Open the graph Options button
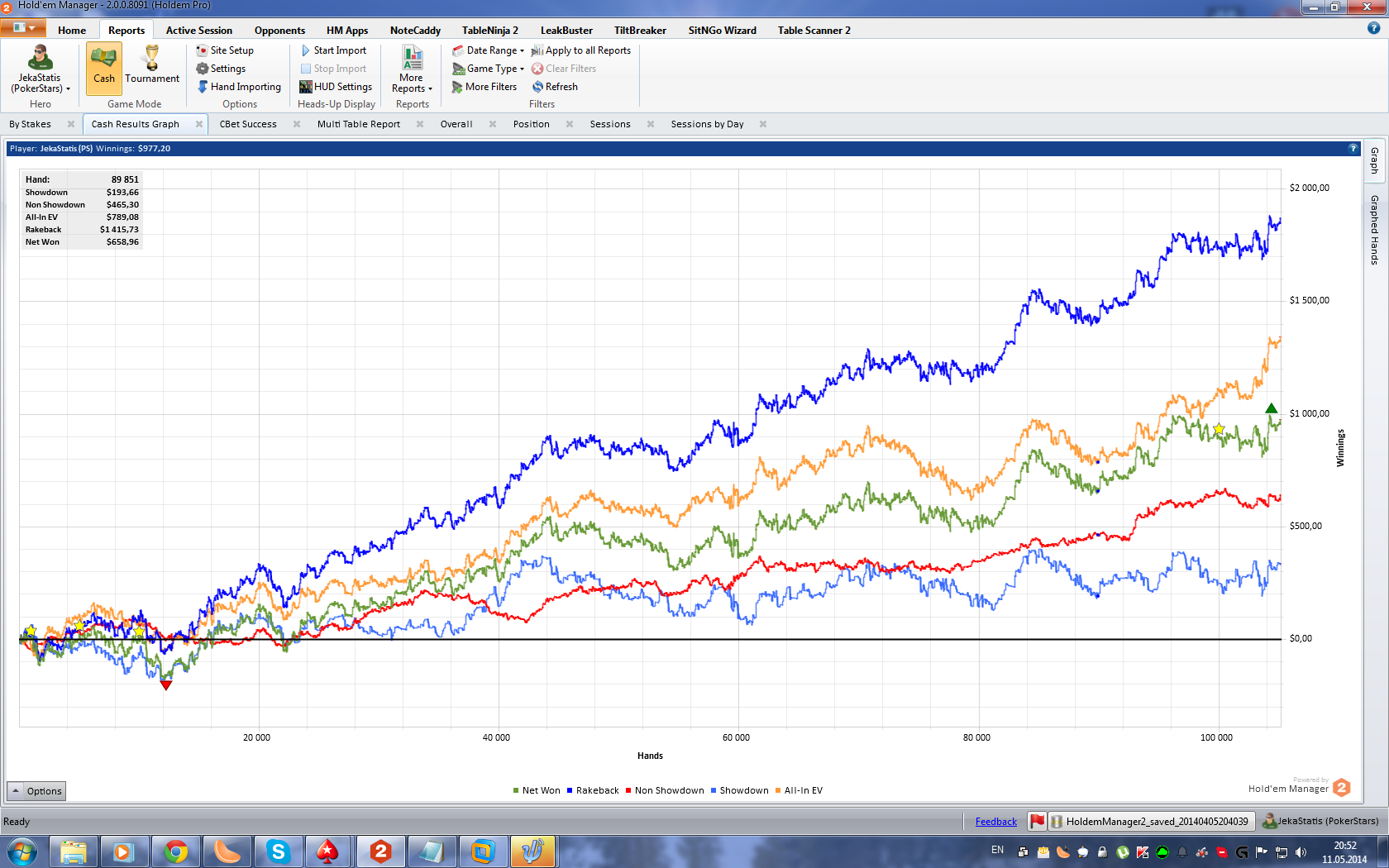This screenshot has height=868, width=1389. click(x=36, y=791)
